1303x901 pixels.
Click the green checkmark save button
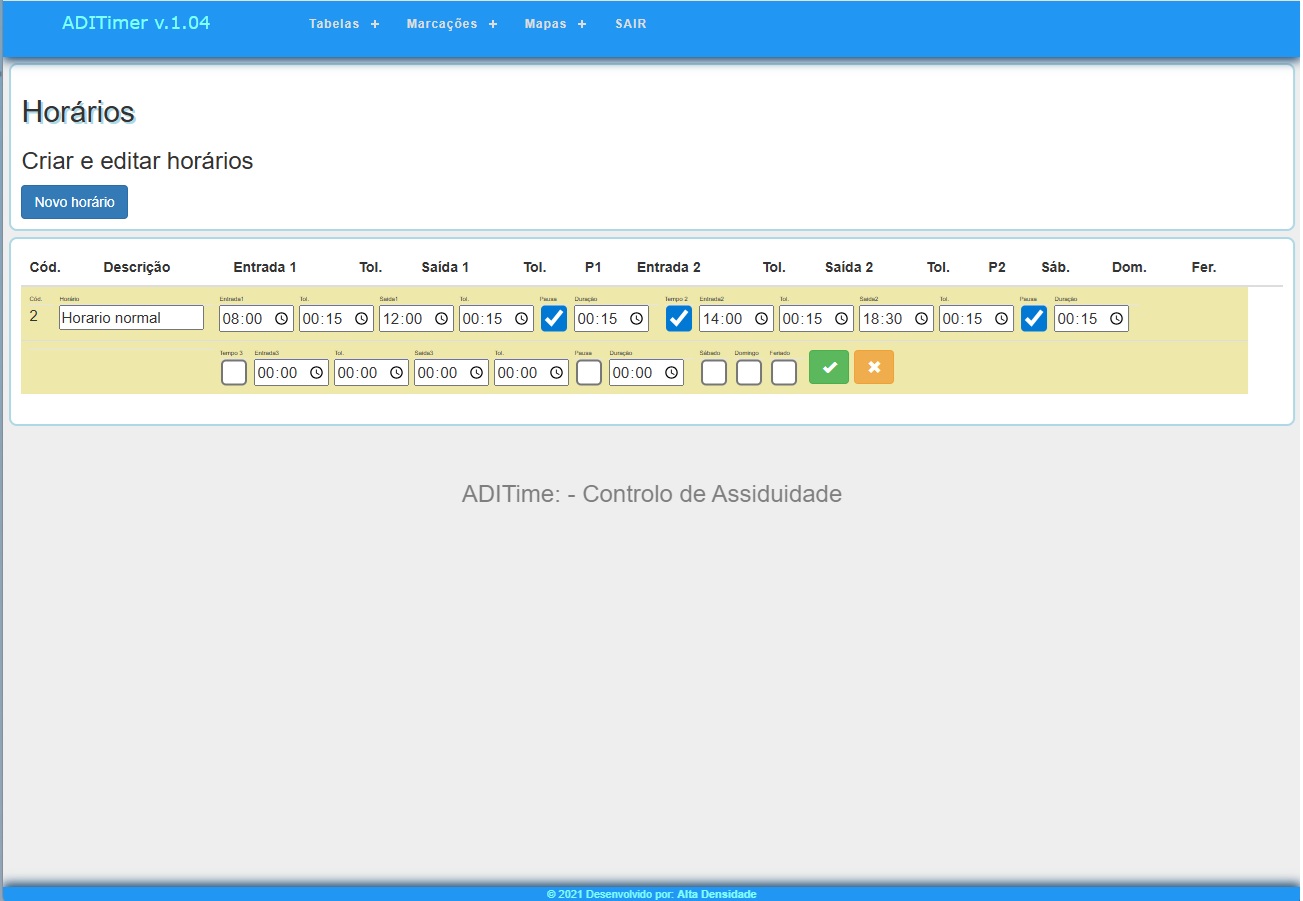pos(828,367)
